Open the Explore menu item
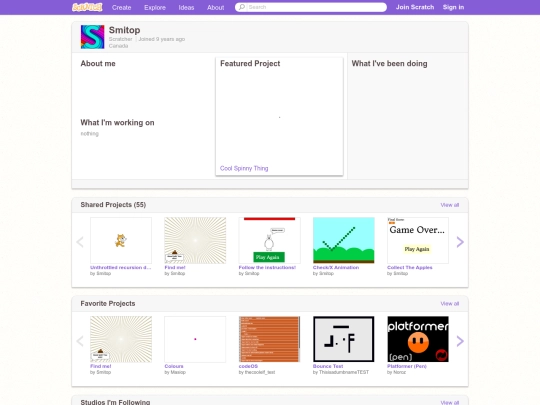540x405 pixels. click(155, 7)
